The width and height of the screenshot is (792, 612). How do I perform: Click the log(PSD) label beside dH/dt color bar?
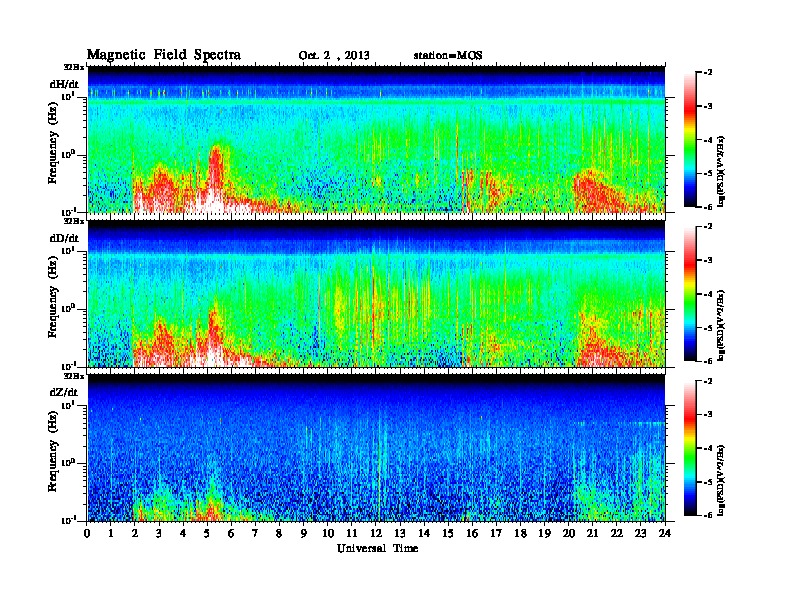coord(722,171)
